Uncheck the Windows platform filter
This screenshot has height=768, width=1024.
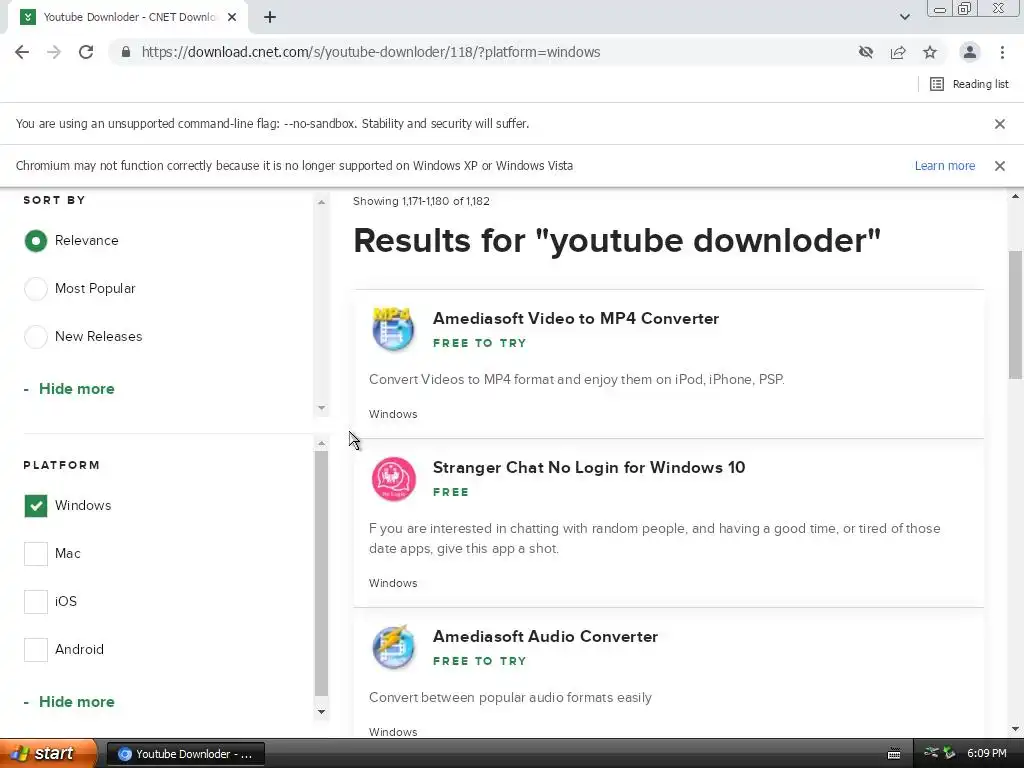pos(36,505)
